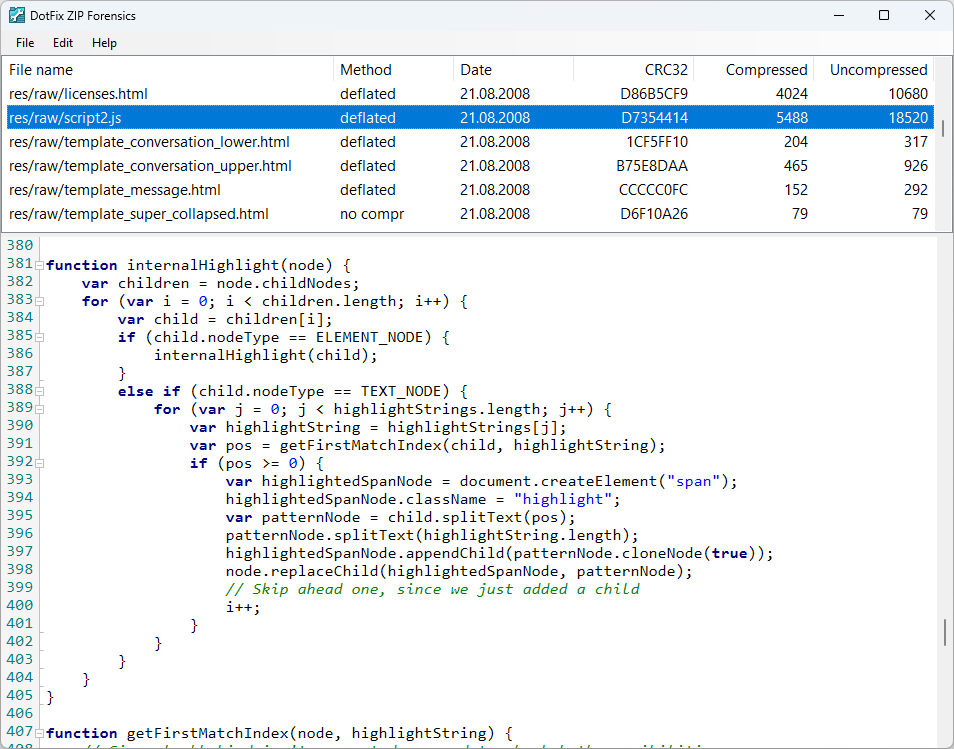Place cursor on the "span" string literal
This screenshot has width=954, height=749.
[x=693, y=481]
